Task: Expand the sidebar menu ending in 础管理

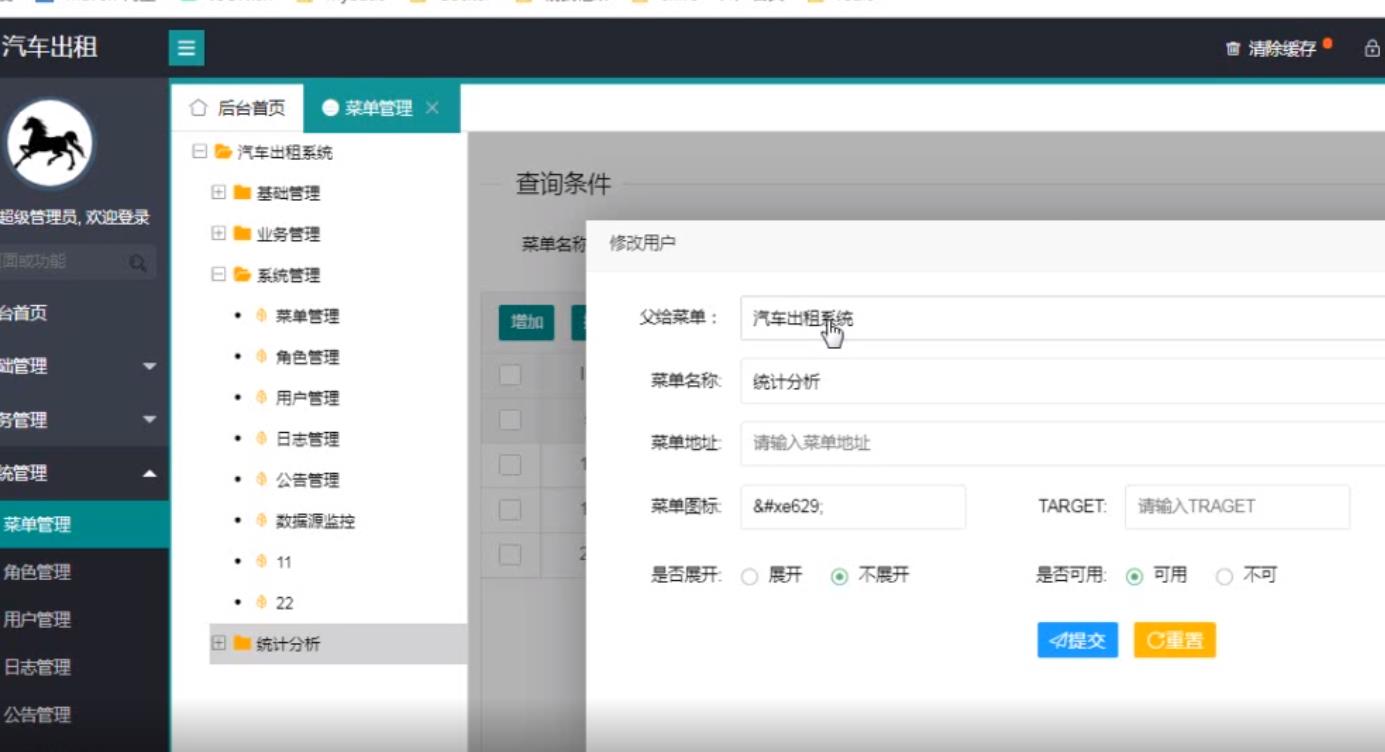Action: (84, 367)
